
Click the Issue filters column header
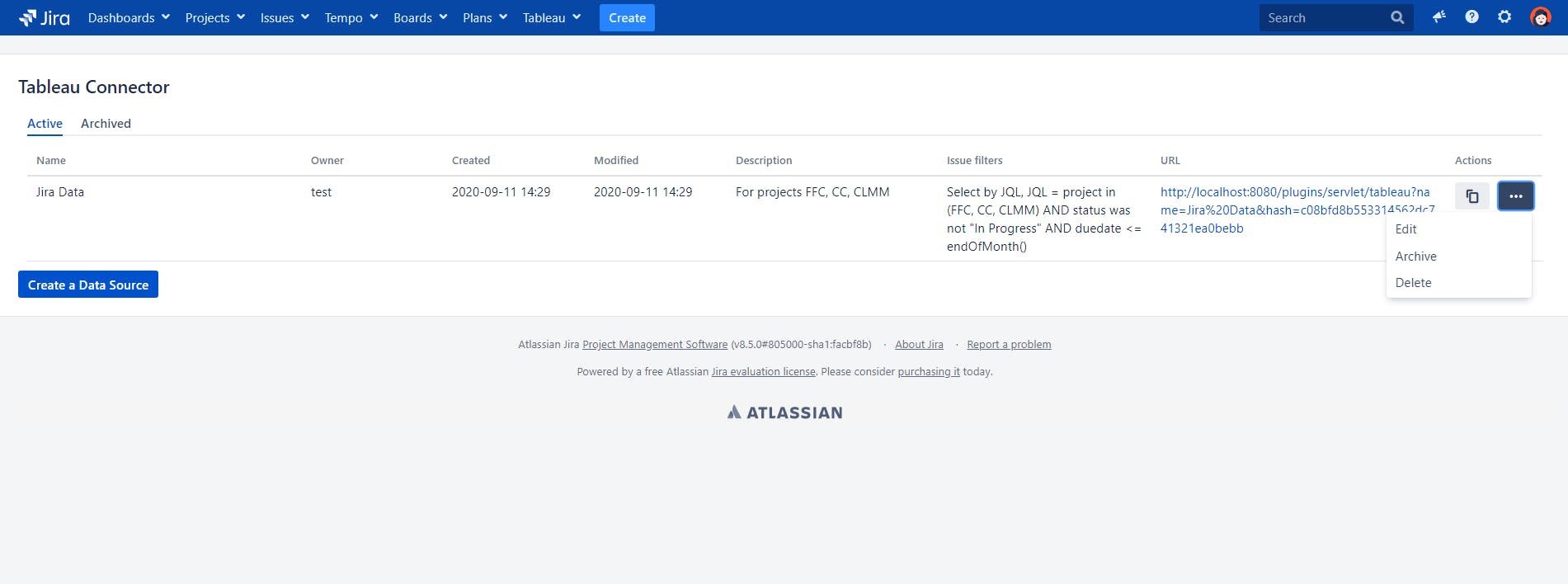point(975,161)
